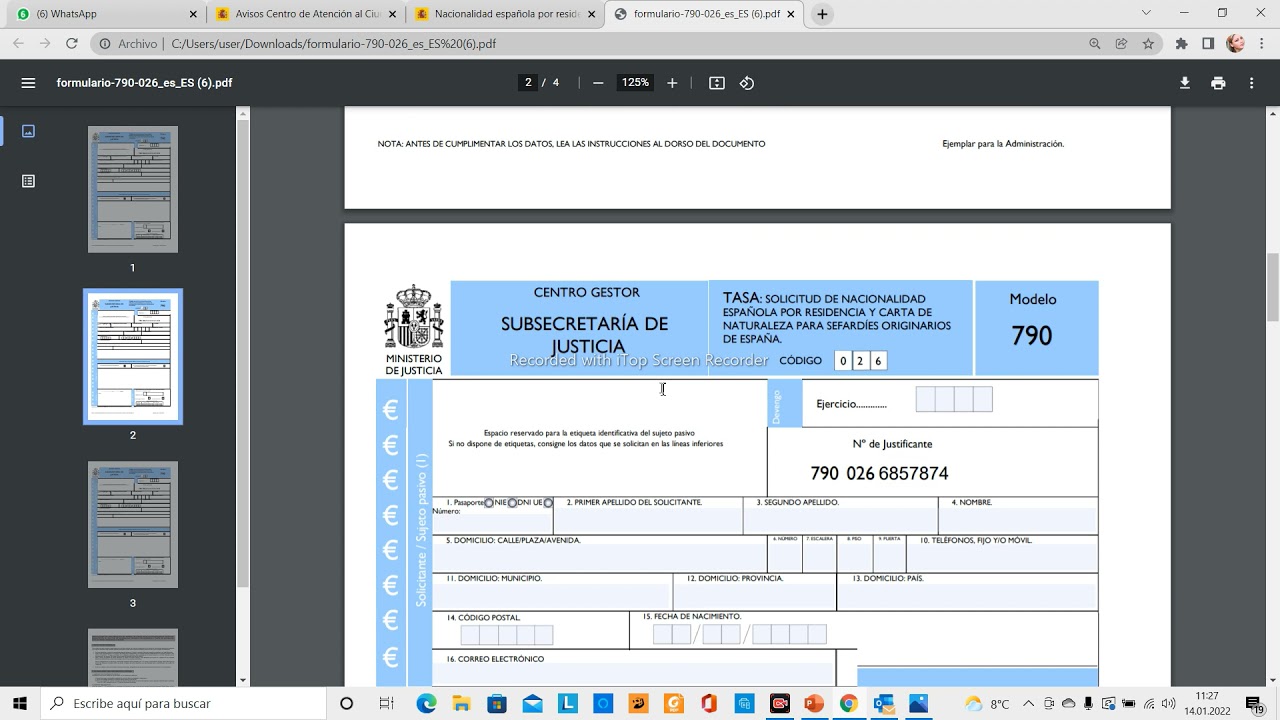Click the fit to page icon
Screen dimensions: 1280x720
point(716,83)
